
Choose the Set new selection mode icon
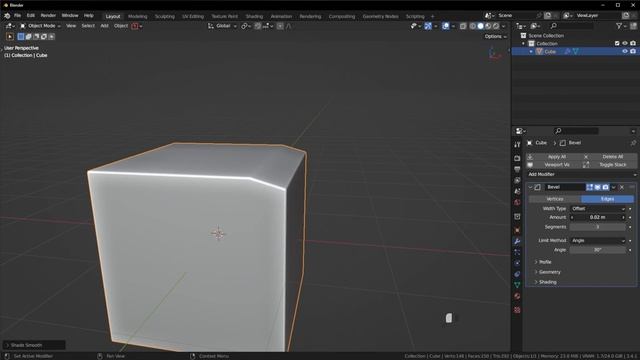click(x=21, y=37)
